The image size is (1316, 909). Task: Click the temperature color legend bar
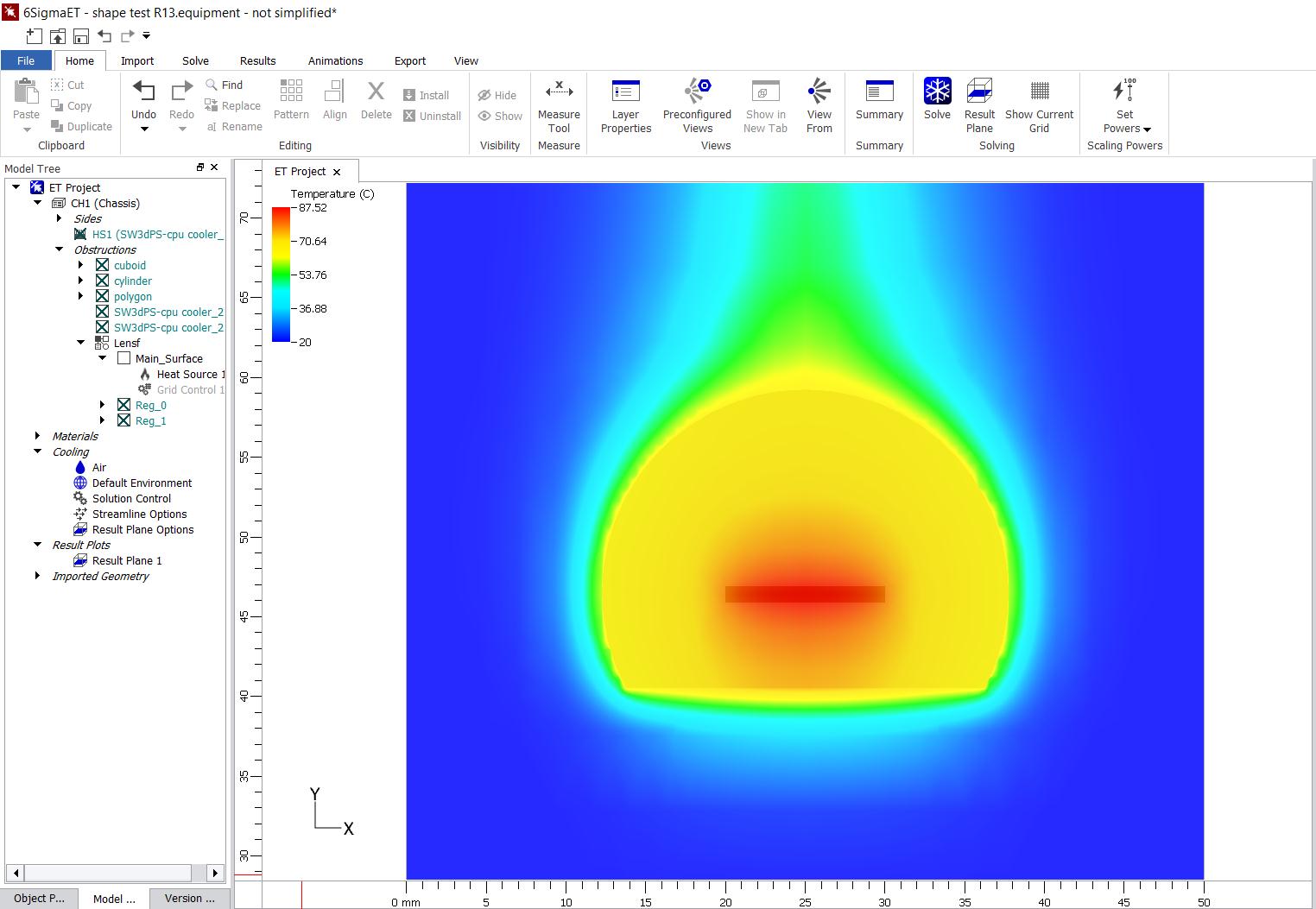tap(281, 275)
